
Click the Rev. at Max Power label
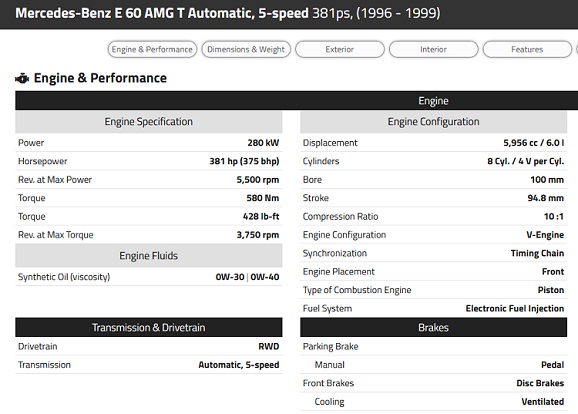(x=55, y=180)
